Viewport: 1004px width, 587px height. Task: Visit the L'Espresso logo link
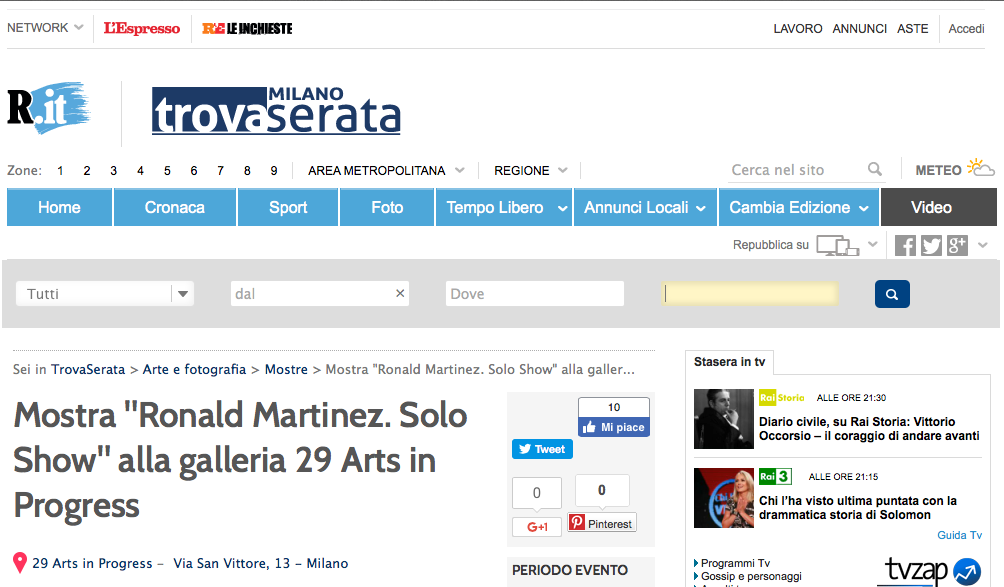142,28
